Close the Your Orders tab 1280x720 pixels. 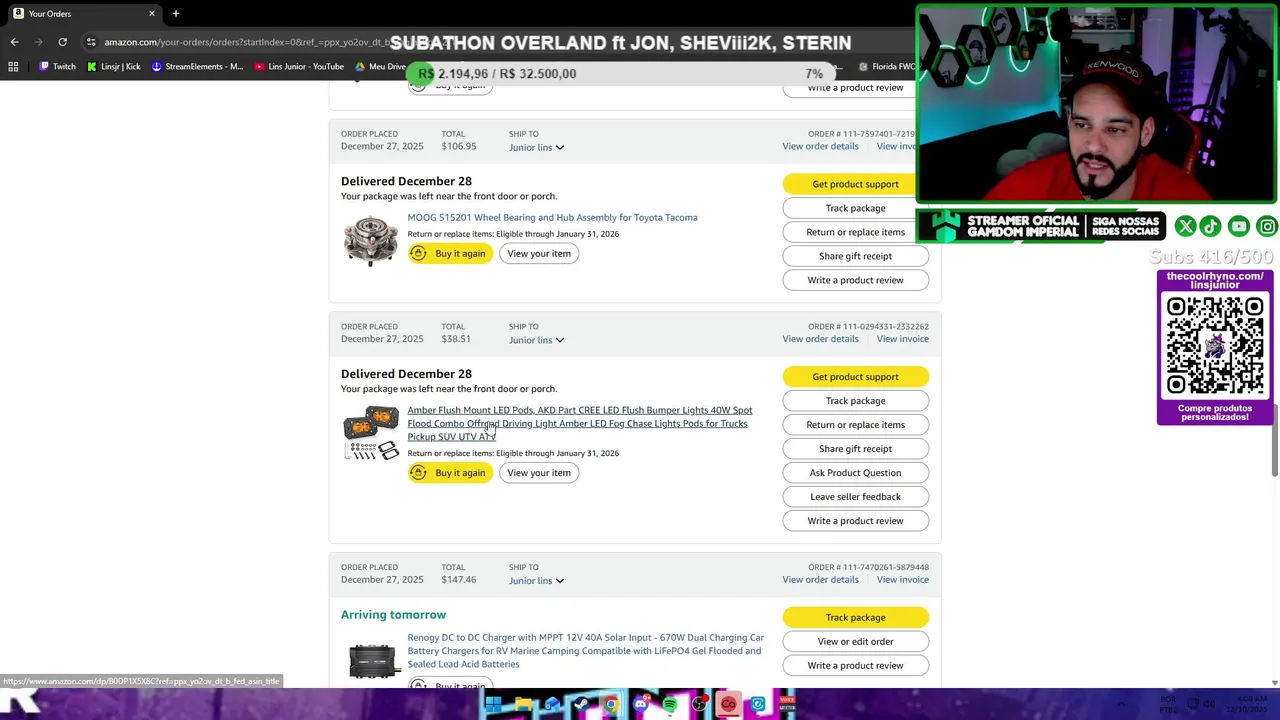click(152, 14)
